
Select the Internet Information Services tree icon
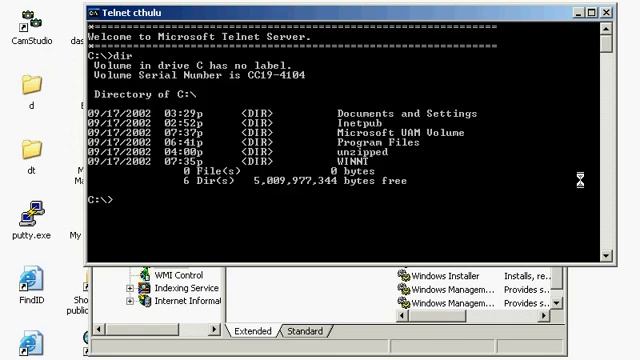144,301
